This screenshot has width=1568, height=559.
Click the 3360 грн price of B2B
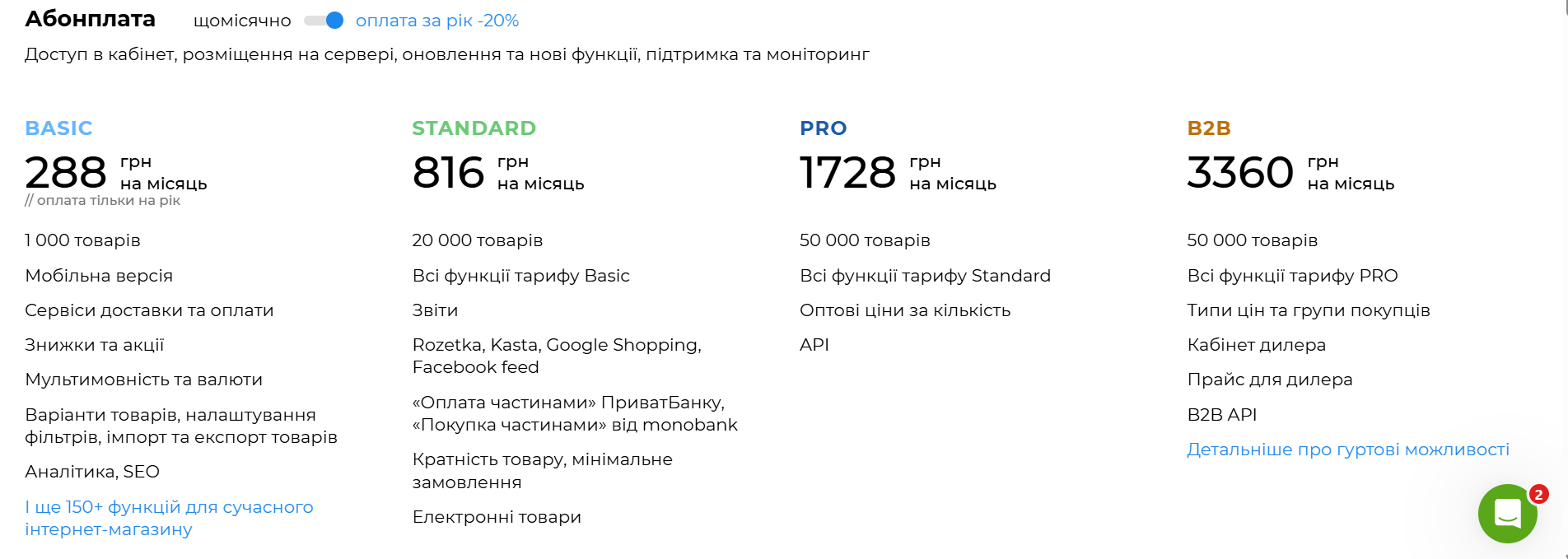point(1239,171)
